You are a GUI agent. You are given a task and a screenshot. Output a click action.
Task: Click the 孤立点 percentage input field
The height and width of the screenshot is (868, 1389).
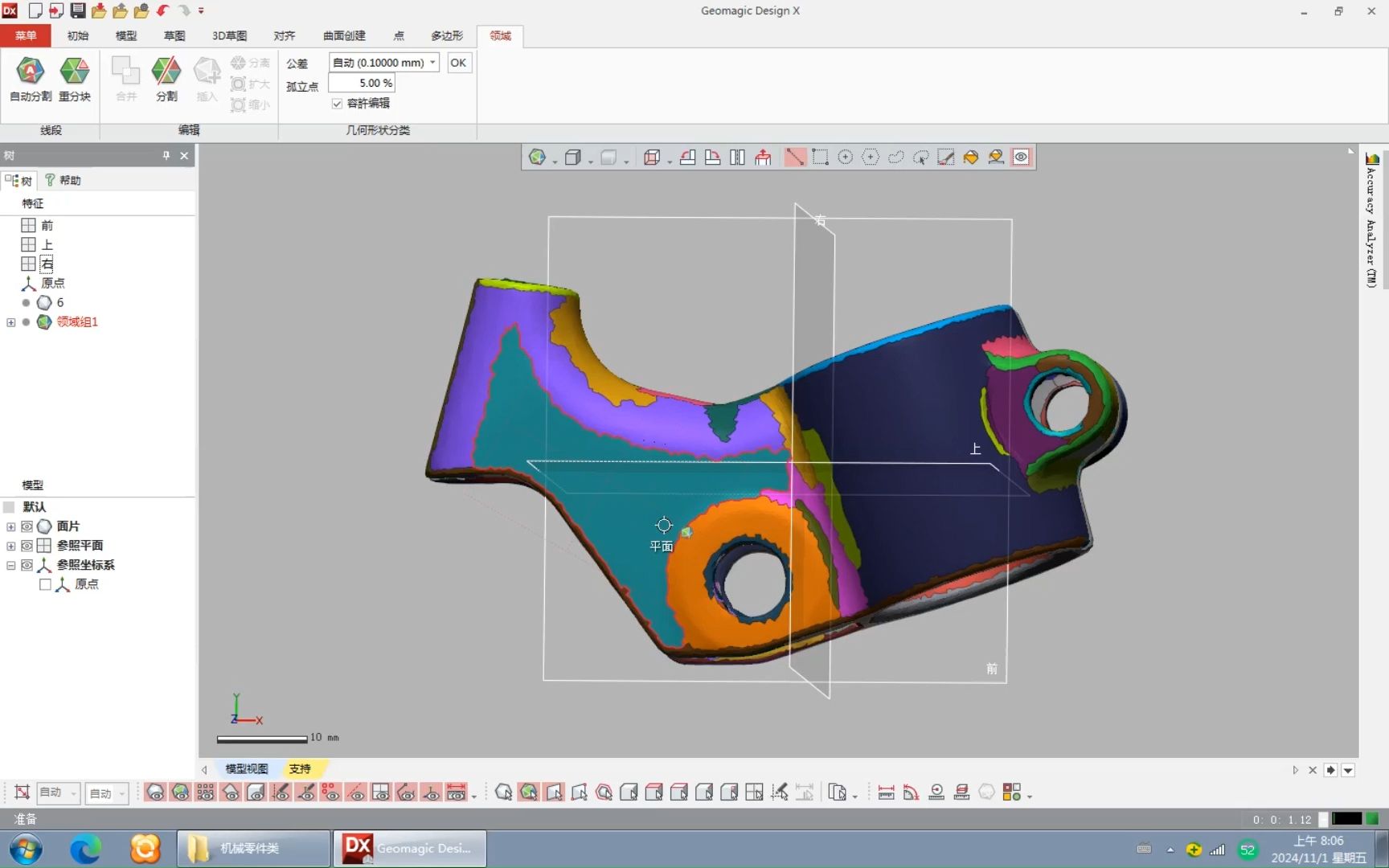[363, 82]
